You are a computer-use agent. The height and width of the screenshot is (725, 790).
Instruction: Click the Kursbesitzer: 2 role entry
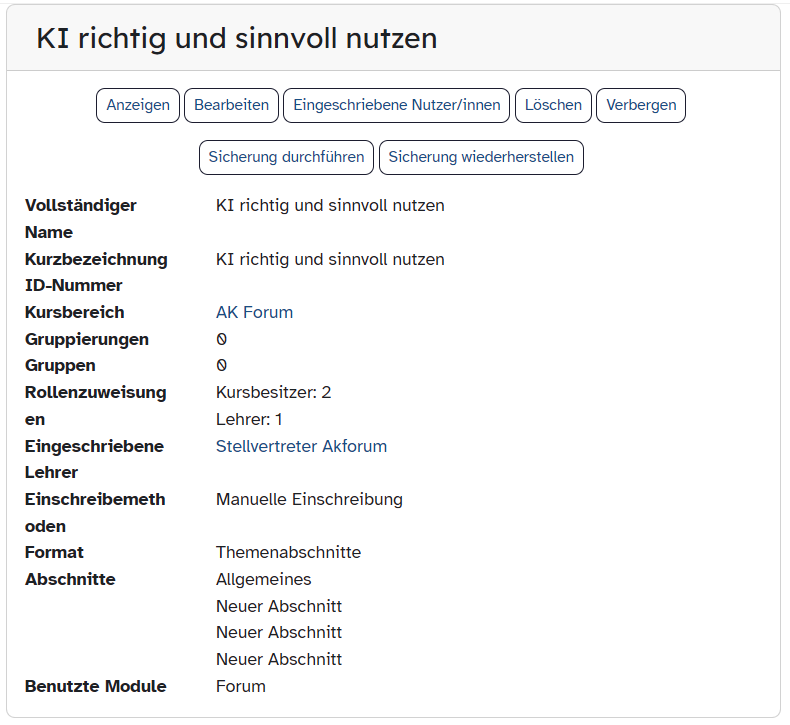[273, 392]
